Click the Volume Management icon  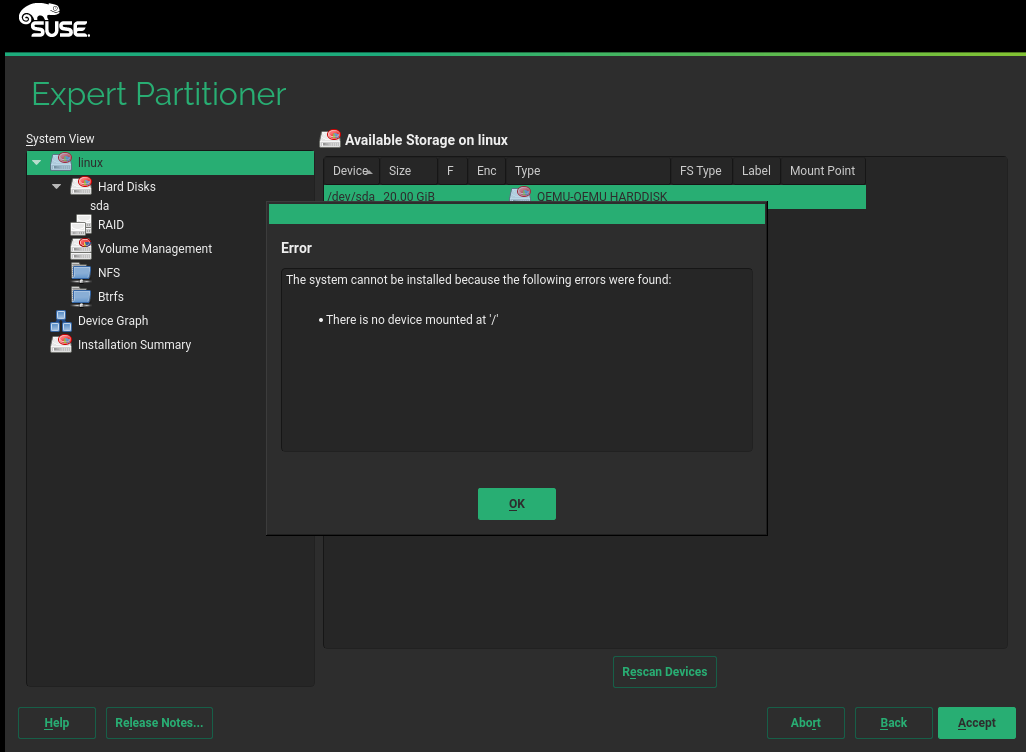coord(81,249)
